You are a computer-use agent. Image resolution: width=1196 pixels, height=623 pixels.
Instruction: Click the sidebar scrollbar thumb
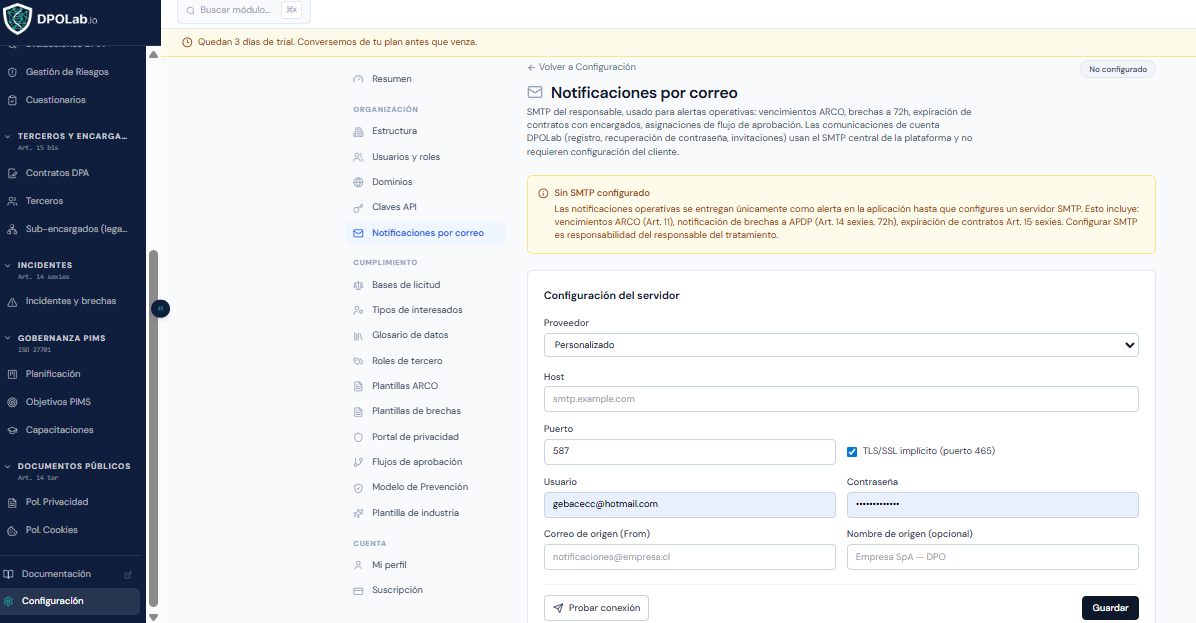click(153, 427)
